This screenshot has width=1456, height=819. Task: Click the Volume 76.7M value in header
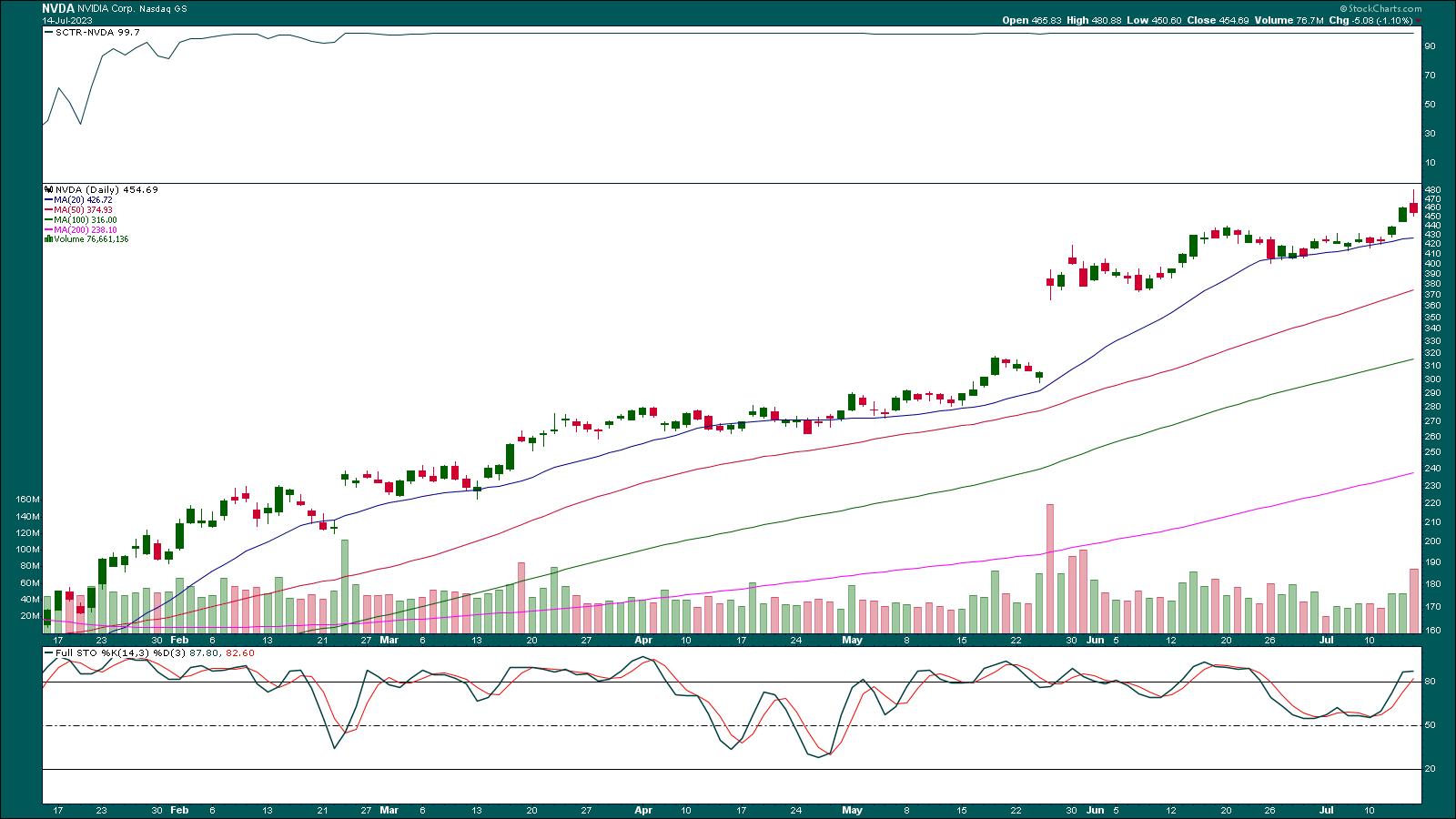(1282, 20)
